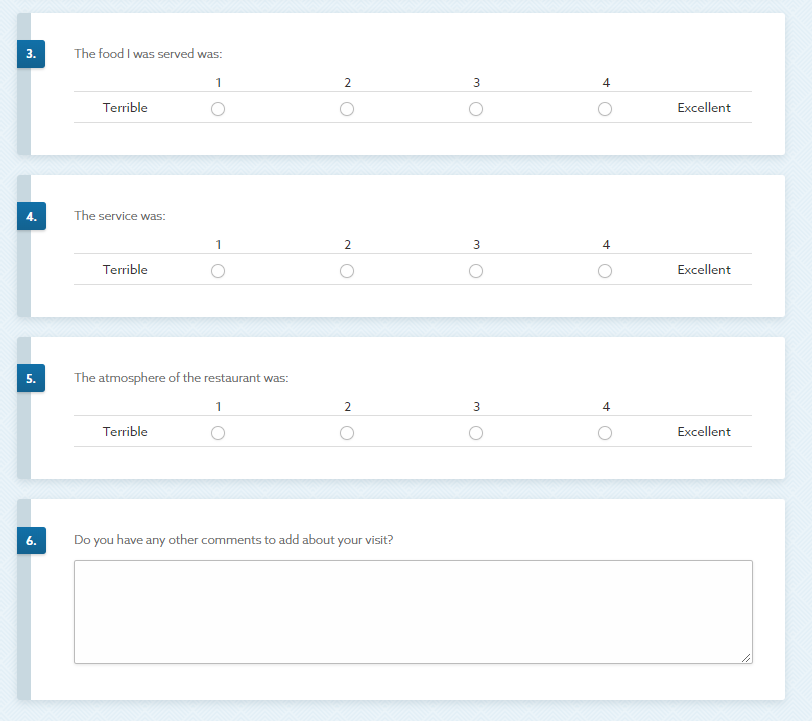812x721 pixels.
Task: Rate the food served as 3
Action: point(476,109)
